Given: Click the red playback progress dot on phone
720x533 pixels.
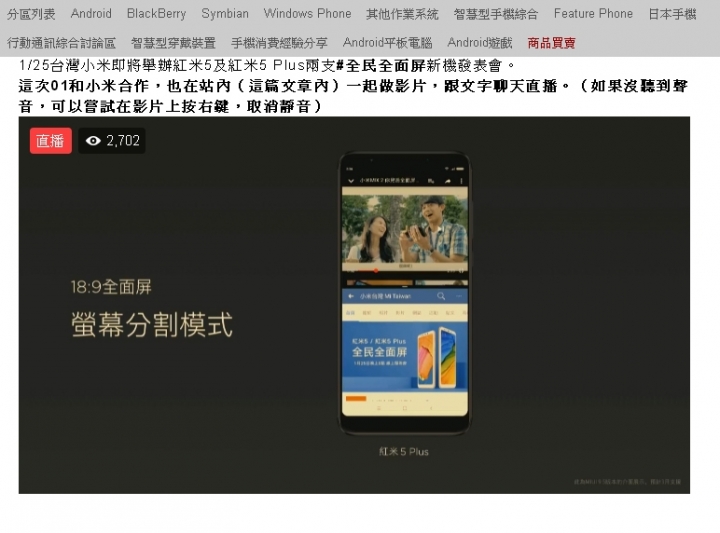Looking at the screenshot, I should point(376,271).
